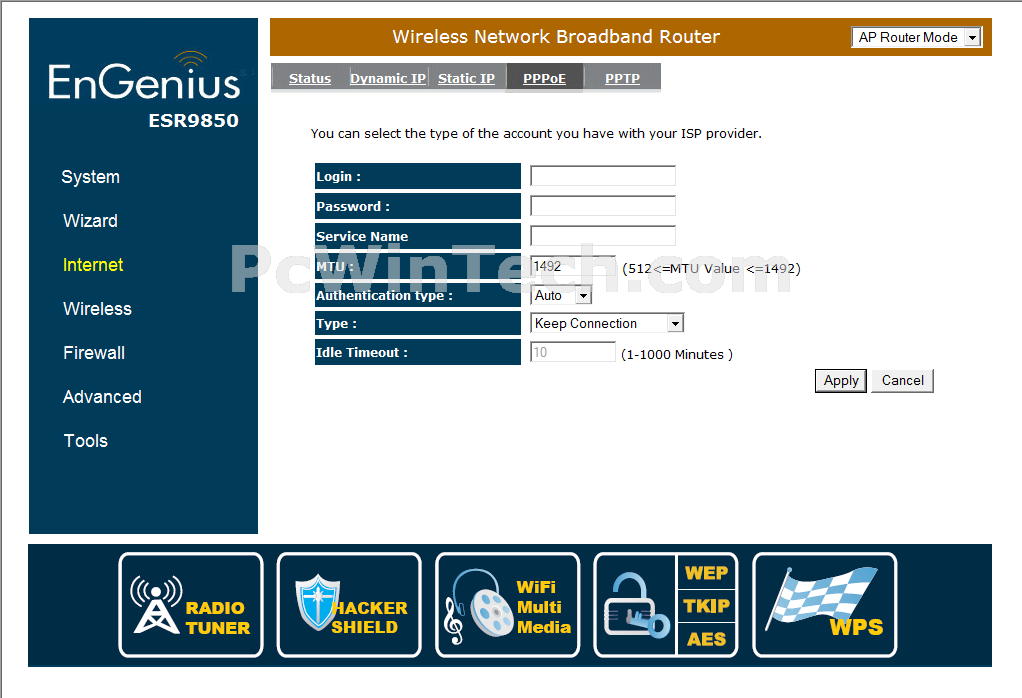Click the WiFi Multi Media icon
This screenshot has height=698, width=1022.
click(x=508, y=605)
